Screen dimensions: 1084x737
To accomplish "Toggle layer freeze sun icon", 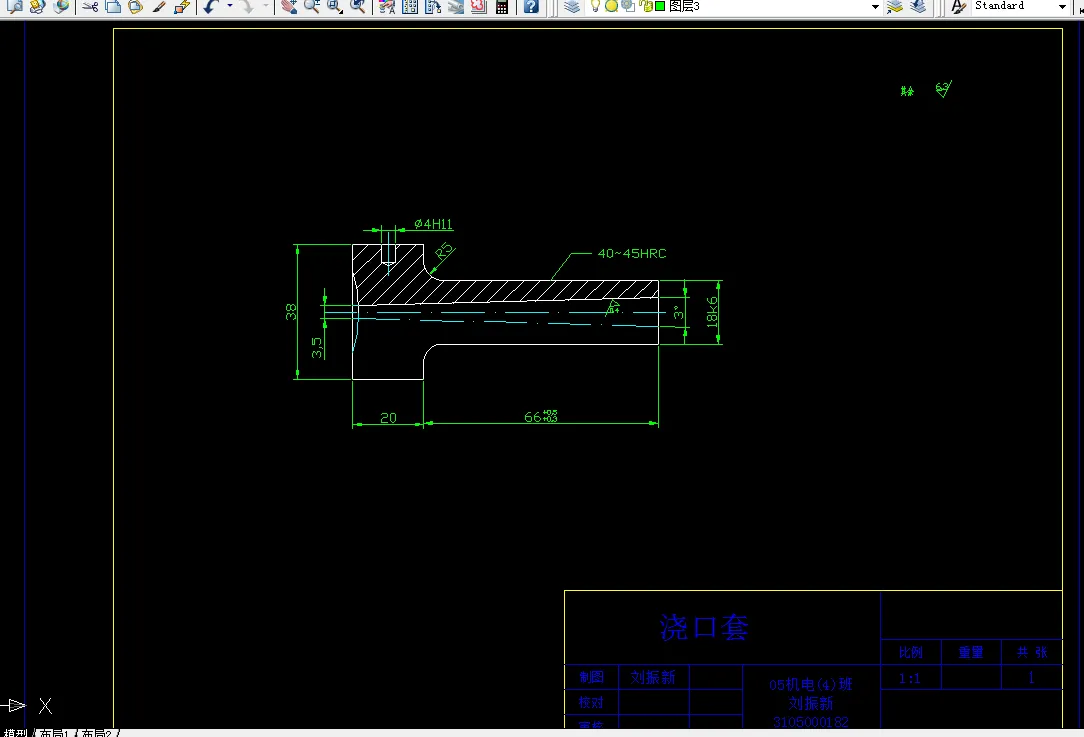I will point(611,6).
